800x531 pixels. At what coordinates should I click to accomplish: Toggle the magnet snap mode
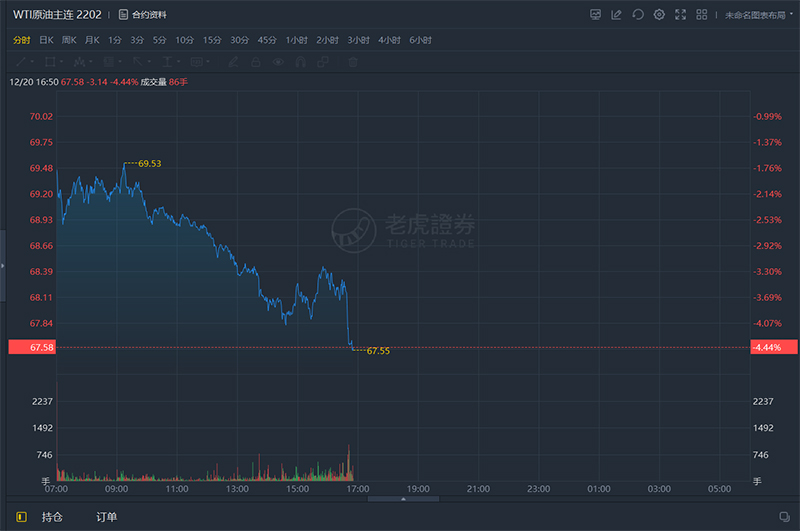pos(304,62)
